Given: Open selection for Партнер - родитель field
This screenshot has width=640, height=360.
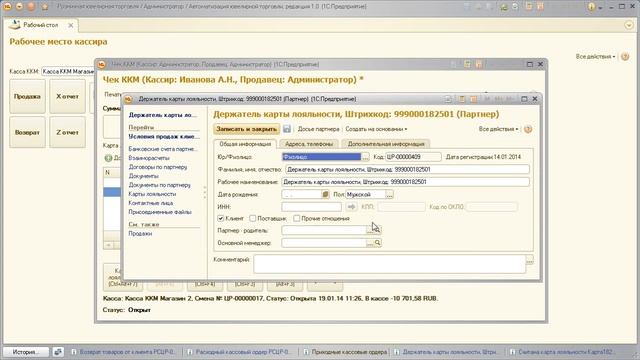Looking at the screenshot, I should click(370, 231).
